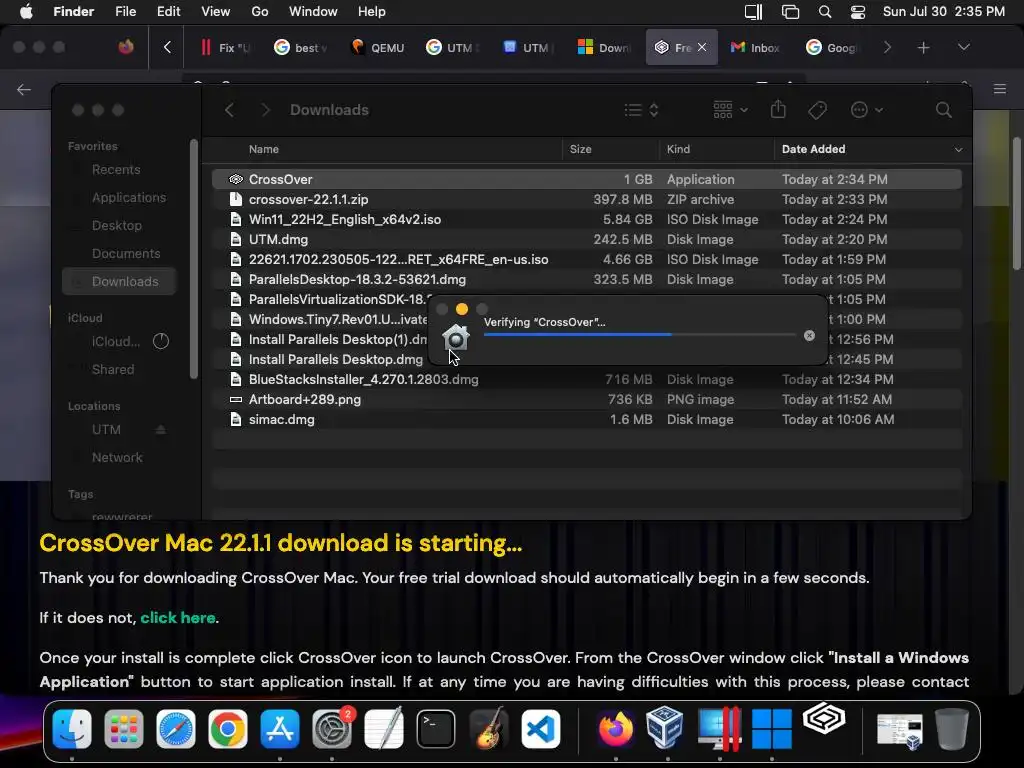Click the Finder Share toolbar icon
The image size is (1024, 768).
778,109
